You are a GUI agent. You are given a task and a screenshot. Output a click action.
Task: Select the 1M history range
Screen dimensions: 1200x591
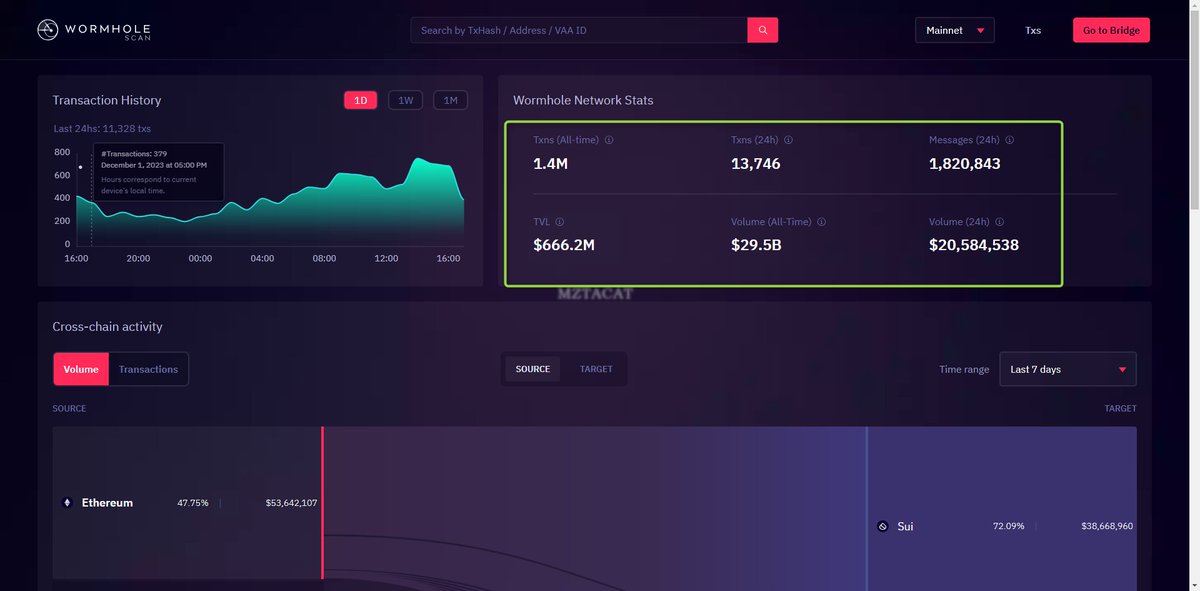tap(450, 100)
